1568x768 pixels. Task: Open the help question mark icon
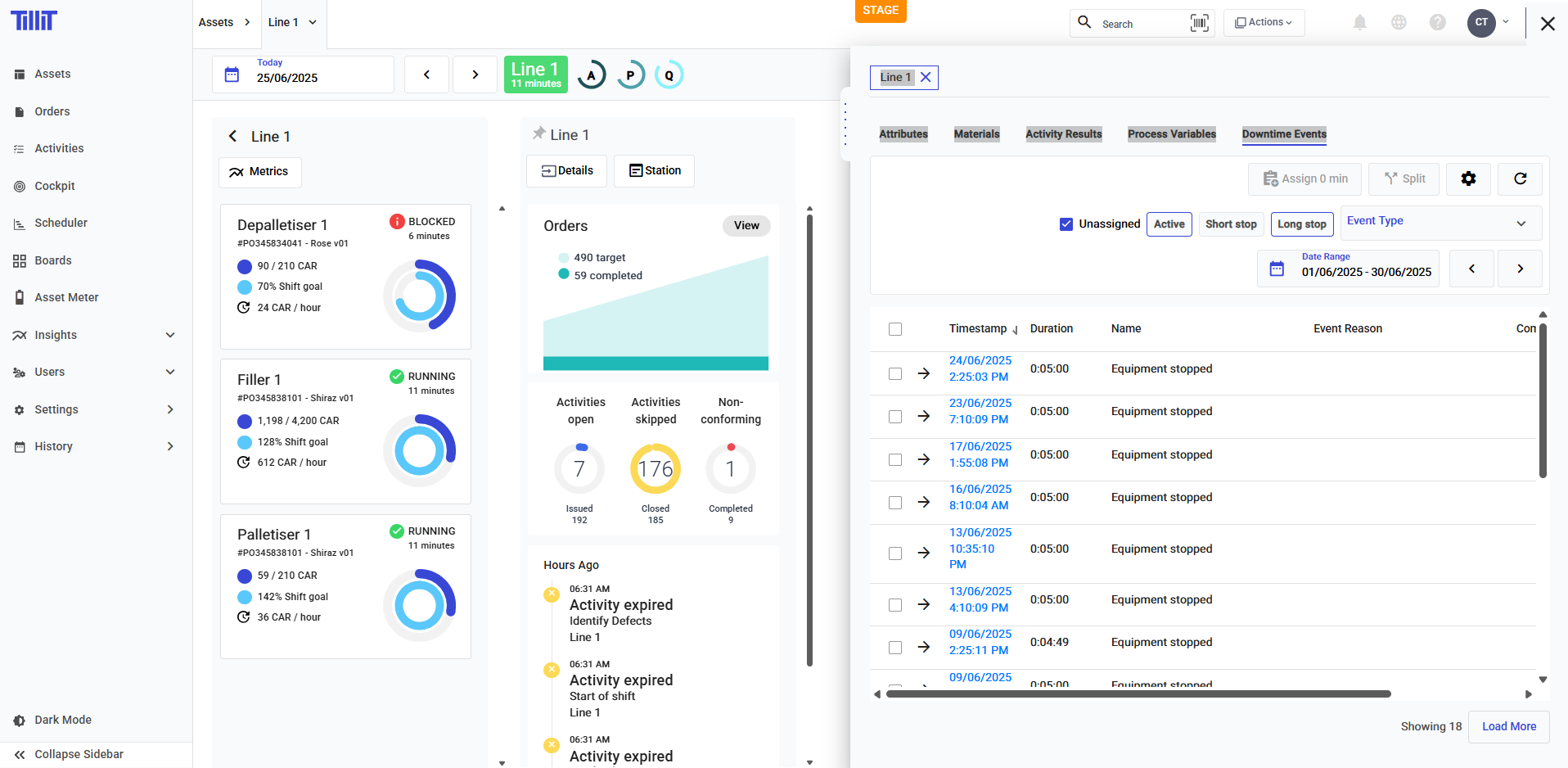1437,23
